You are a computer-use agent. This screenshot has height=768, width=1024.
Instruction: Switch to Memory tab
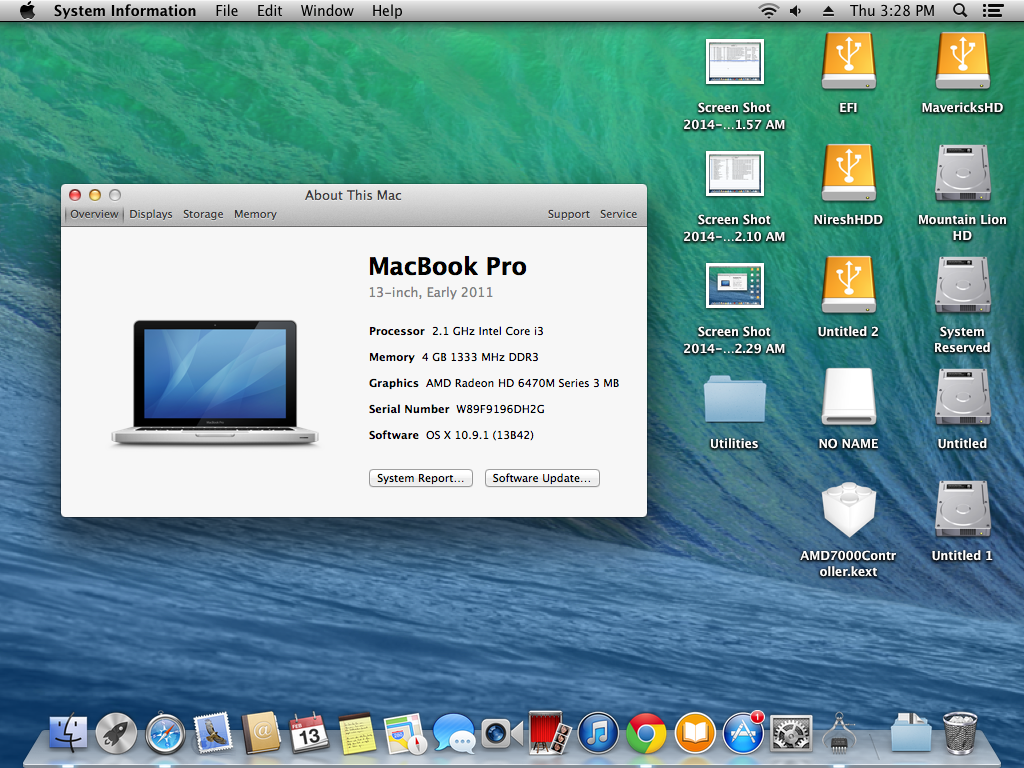[x=255, y=214]
